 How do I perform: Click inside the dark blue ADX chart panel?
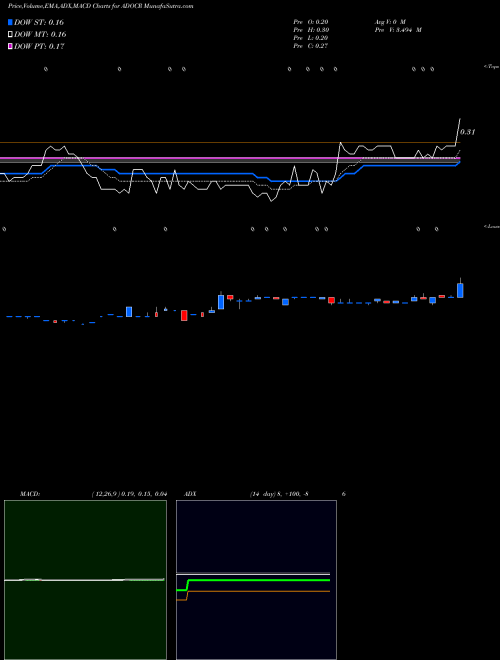pyautogui.click(x=256, y=580)
